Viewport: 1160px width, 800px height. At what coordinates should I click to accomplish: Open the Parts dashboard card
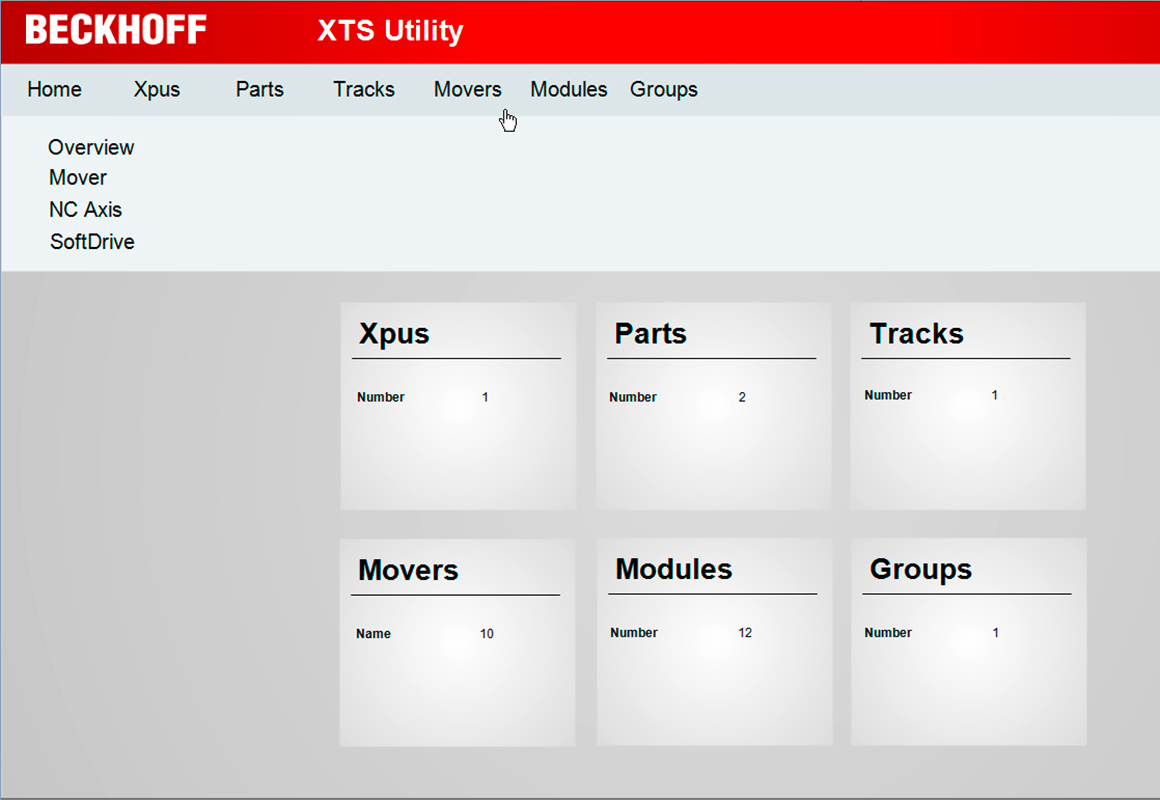click(x=713, y=405)
